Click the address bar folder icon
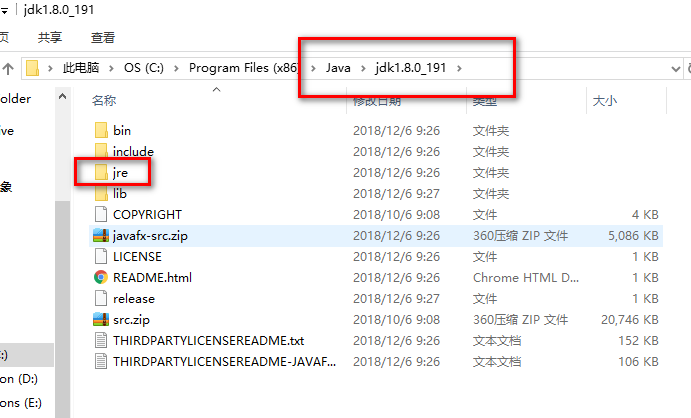The height and width of the screenshot is (418, 691). tap(32, 68)
